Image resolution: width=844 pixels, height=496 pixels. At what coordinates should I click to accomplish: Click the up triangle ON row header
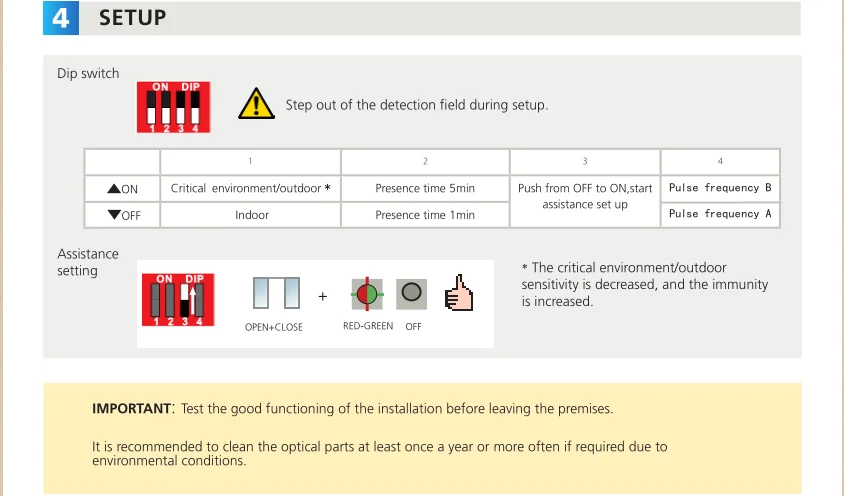pyautogui.click(x=123, y=188)
